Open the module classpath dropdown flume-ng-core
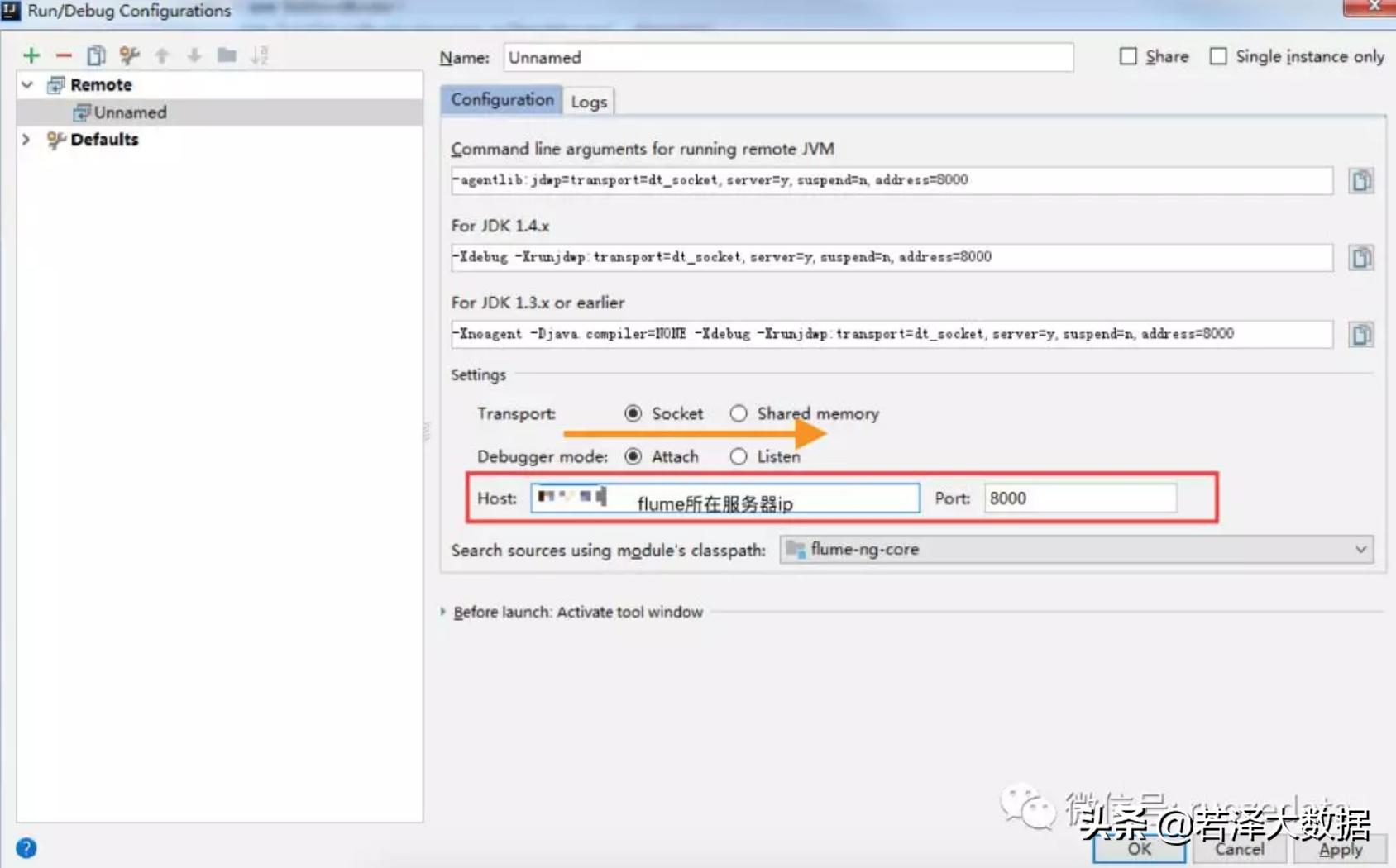Screen dimensions: 1396x868 (x=1076, y=550)
